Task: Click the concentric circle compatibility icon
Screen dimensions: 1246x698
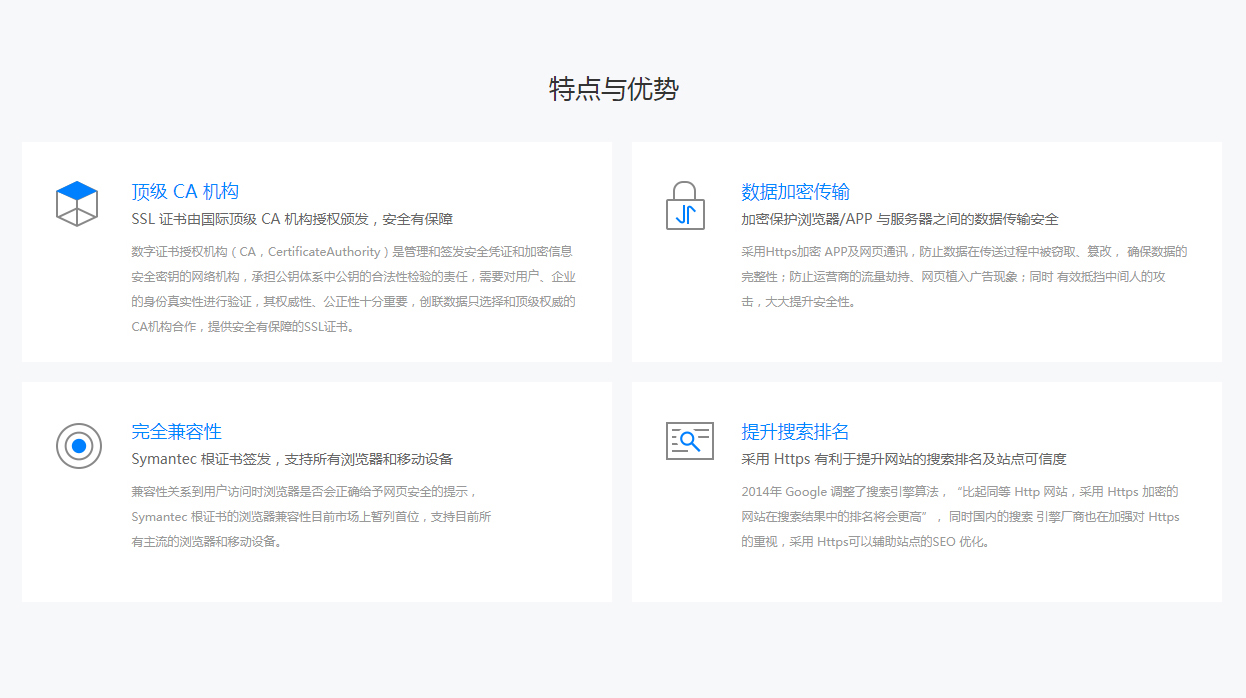Action: point(79,445)
